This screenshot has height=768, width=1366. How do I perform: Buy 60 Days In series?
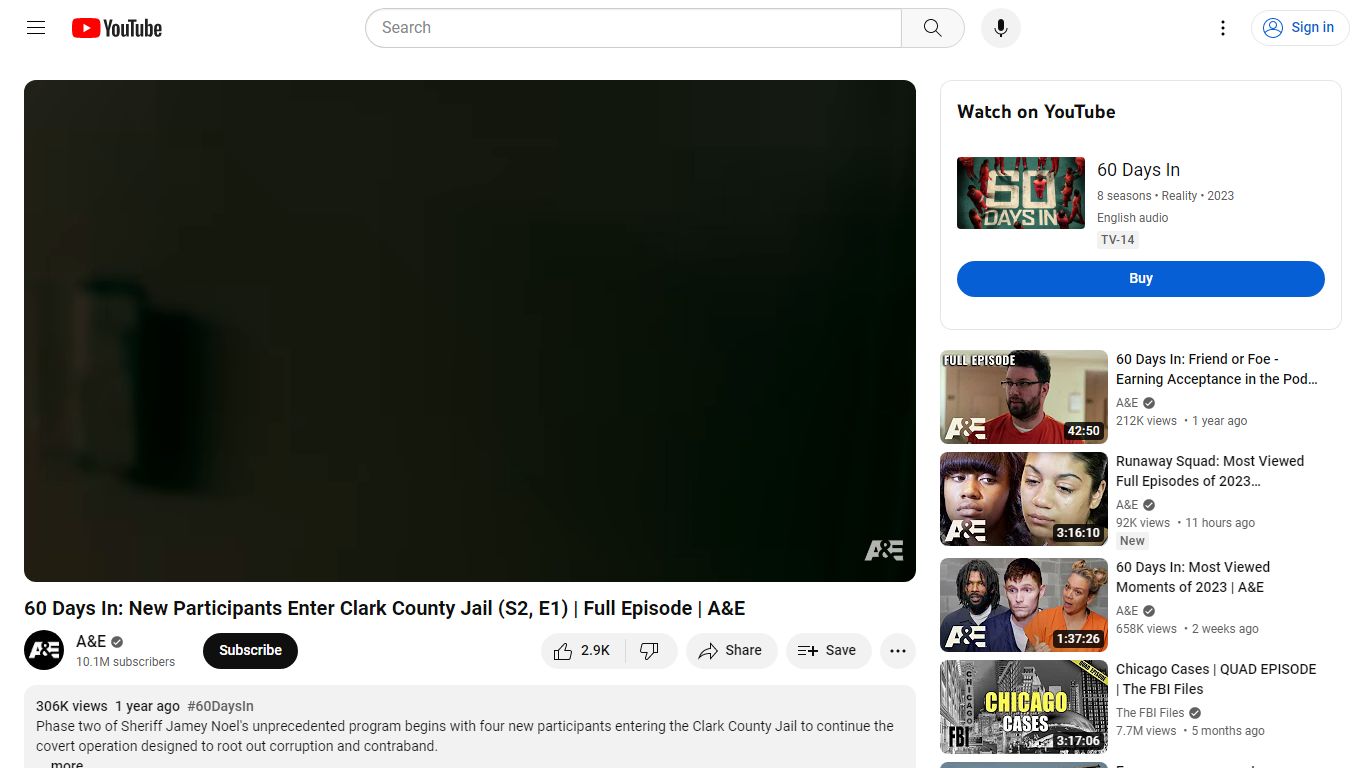[x=1141, y=279]
